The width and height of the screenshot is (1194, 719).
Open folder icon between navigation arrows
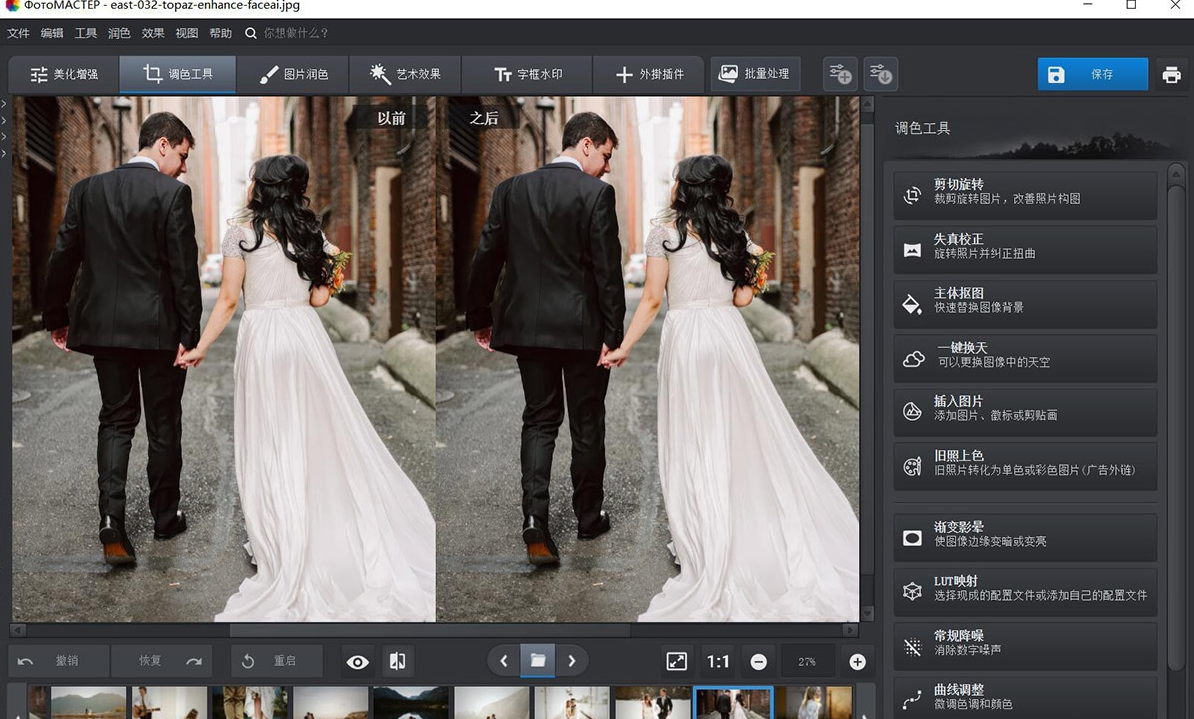[x=538, y=661]
